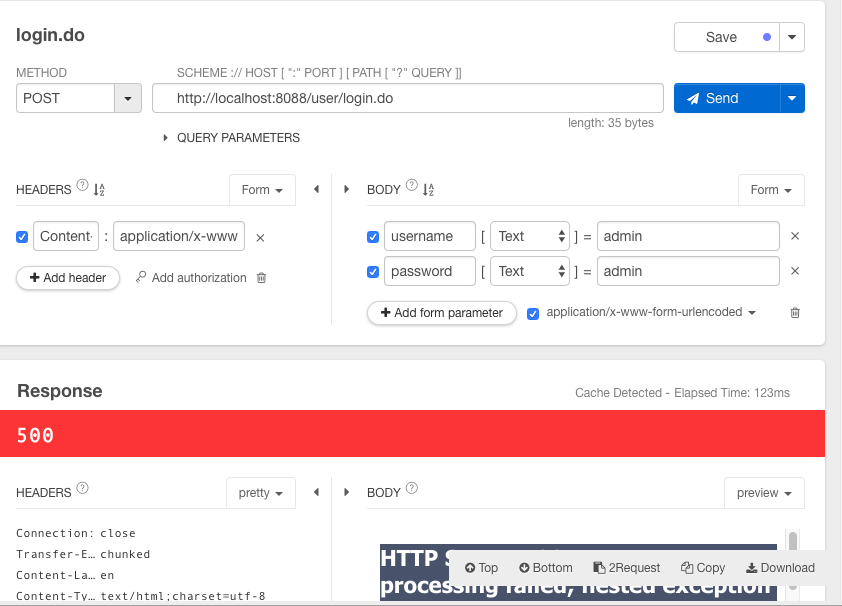
Task: Add a form parameter
Action: pyautogui.click(x=441, y=313)
